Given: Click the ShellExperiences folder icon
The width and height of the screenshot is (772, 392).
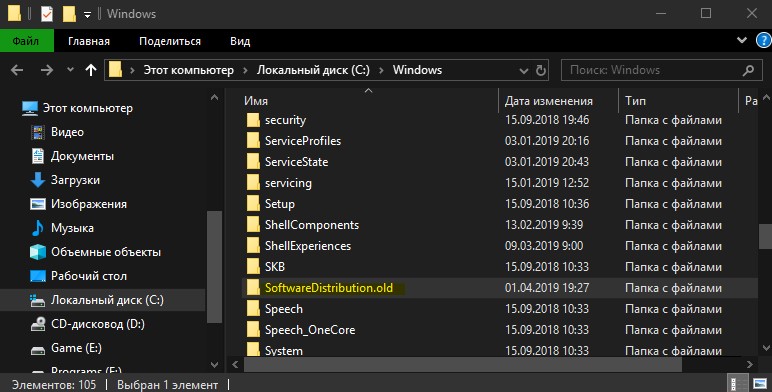Looking at the screenshot, I should click(x=253, y=246).
